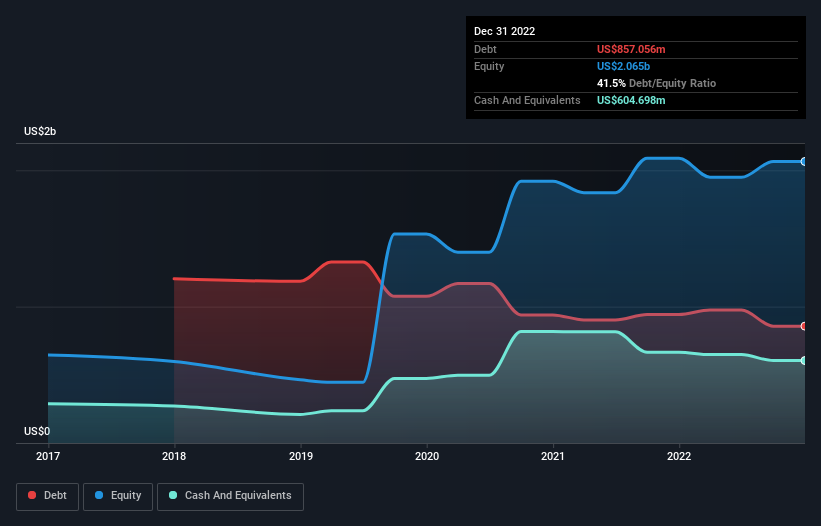Viewport: 821px width, 526px height.
Task: Toggle the Cash And Equivalents legend button
Action: click(230, 496)
